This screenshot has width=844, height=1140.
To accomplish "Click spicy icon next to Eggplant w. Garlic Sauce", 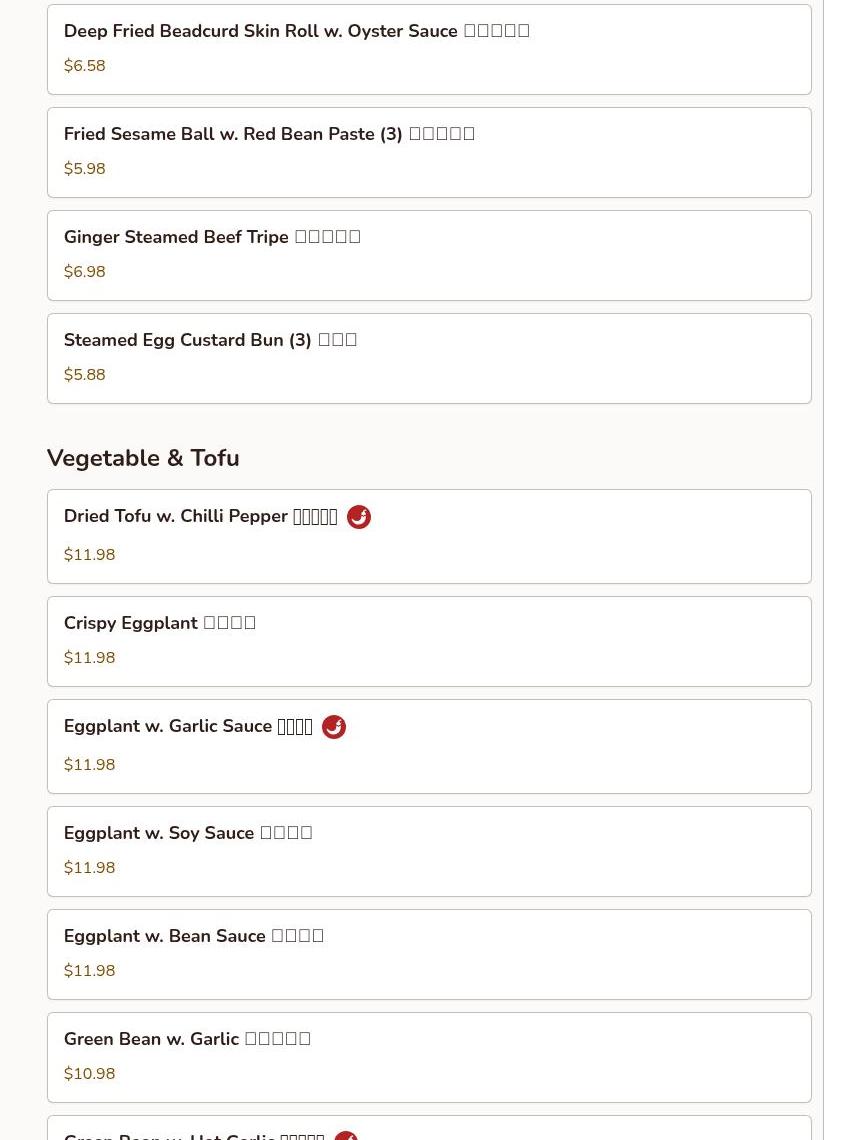I will [x=334, y=727].
